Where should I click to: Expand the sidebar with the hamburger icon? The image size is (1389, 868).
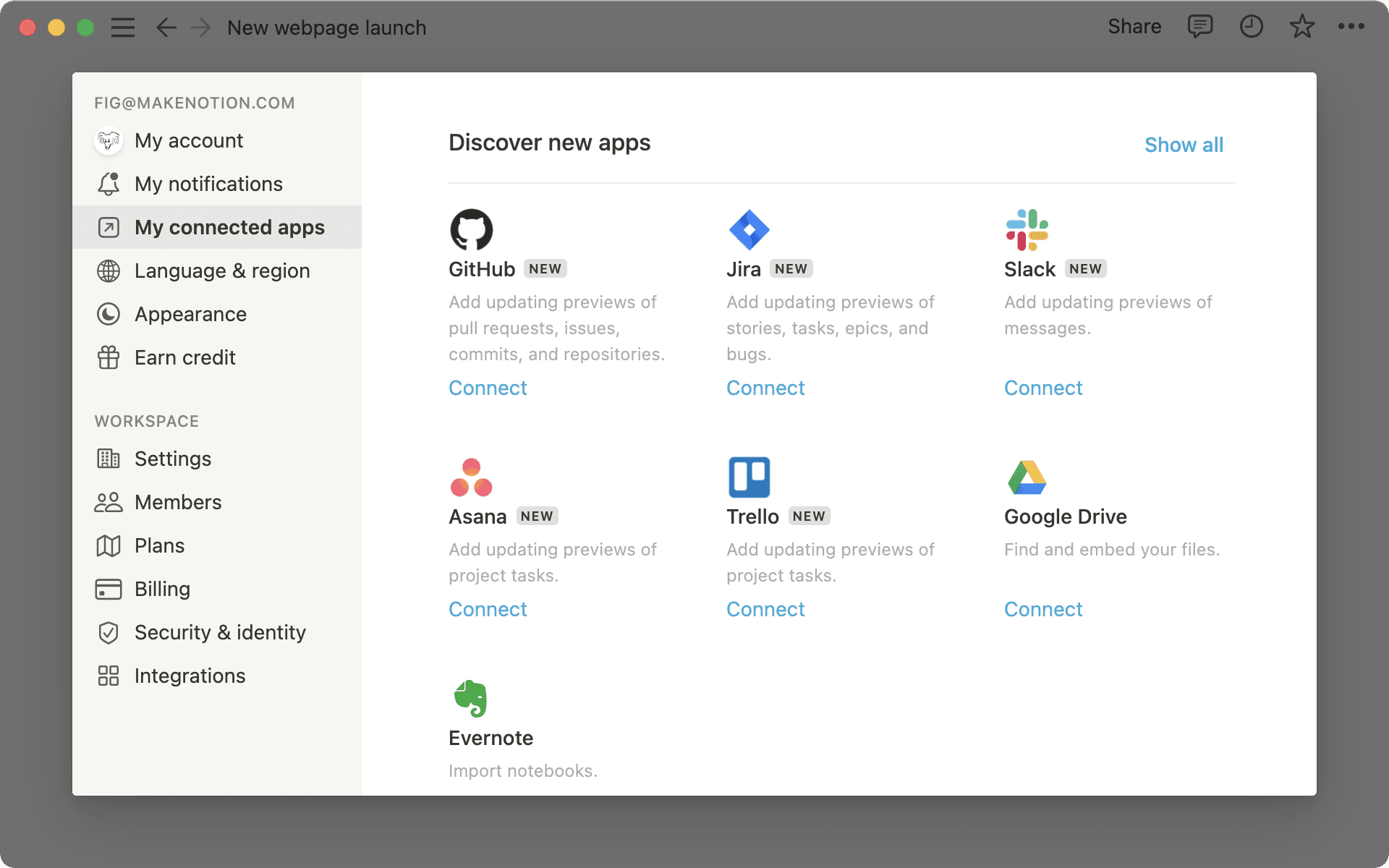123,27
